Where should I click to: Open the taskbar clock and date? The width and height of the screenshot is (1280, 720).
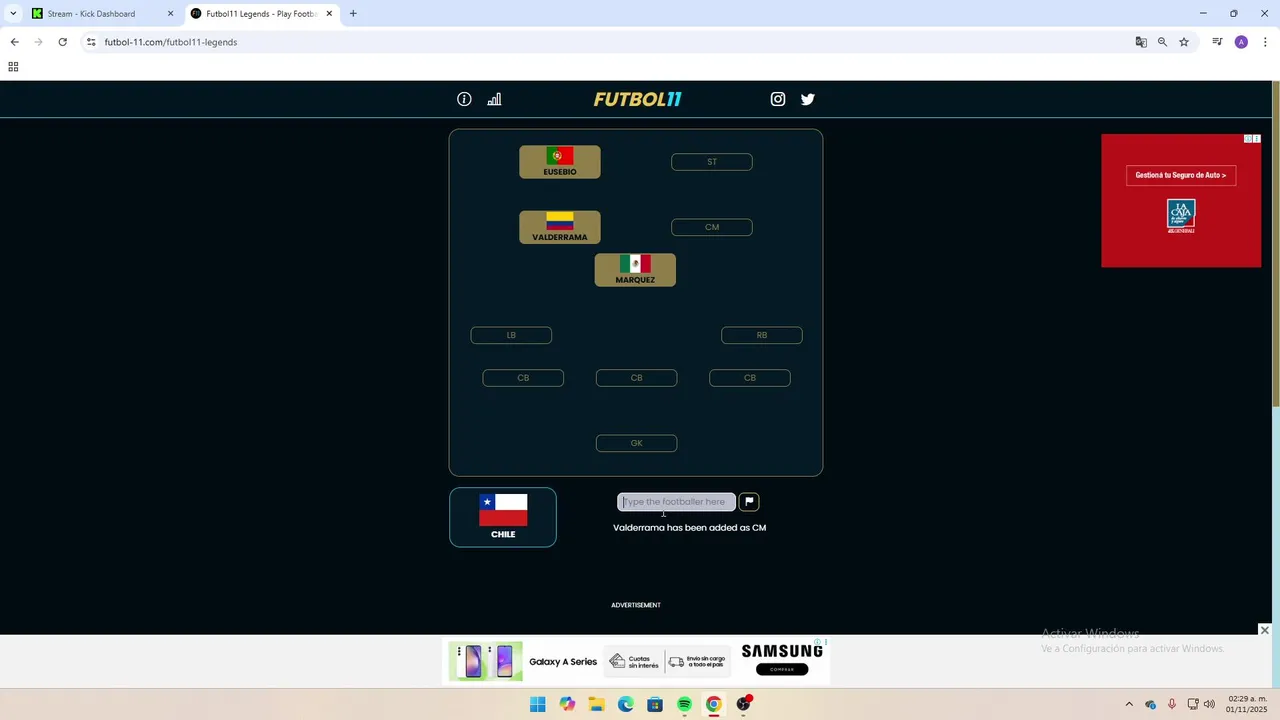click(1247, 703)
